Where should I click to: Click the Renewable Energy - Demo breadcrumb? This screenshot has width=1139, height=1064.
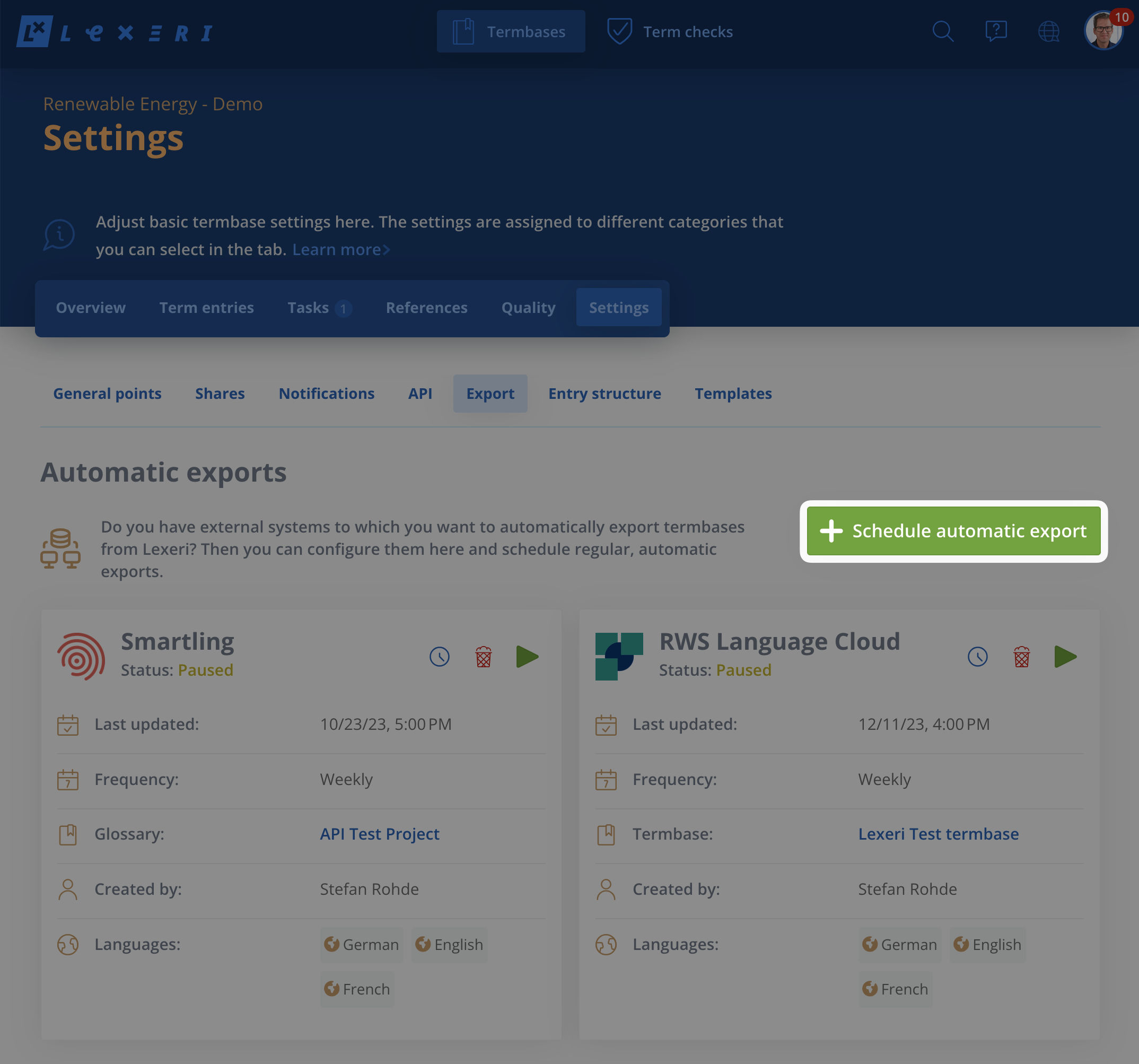pos(153,104)
